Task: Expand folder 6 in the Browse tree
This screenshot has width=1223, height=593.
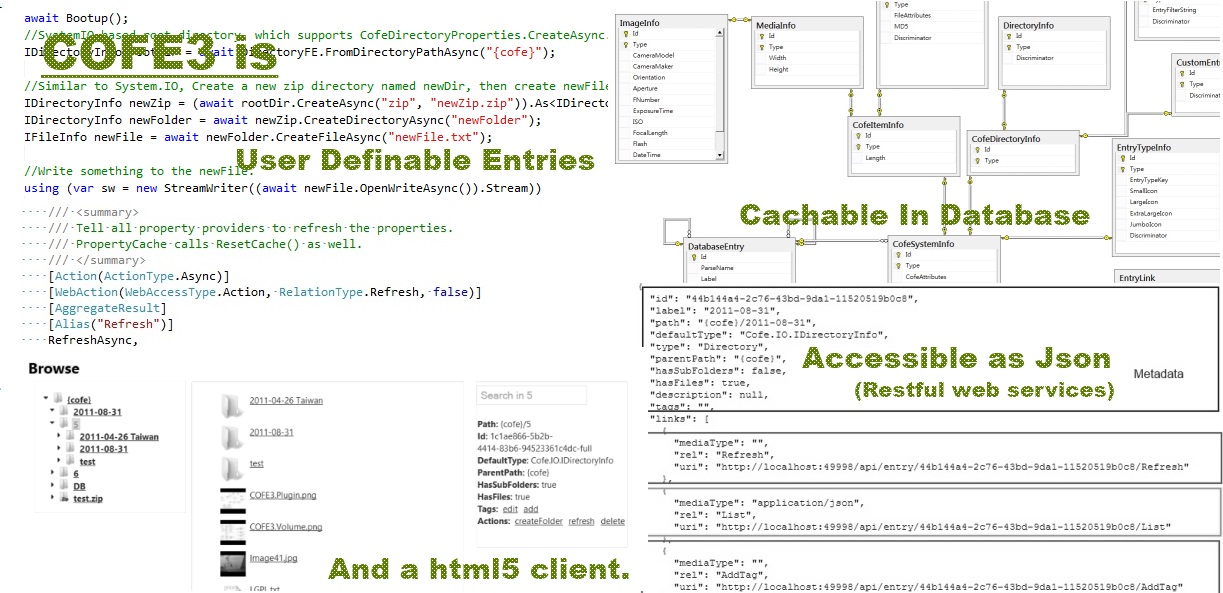Action: (52, 472)
